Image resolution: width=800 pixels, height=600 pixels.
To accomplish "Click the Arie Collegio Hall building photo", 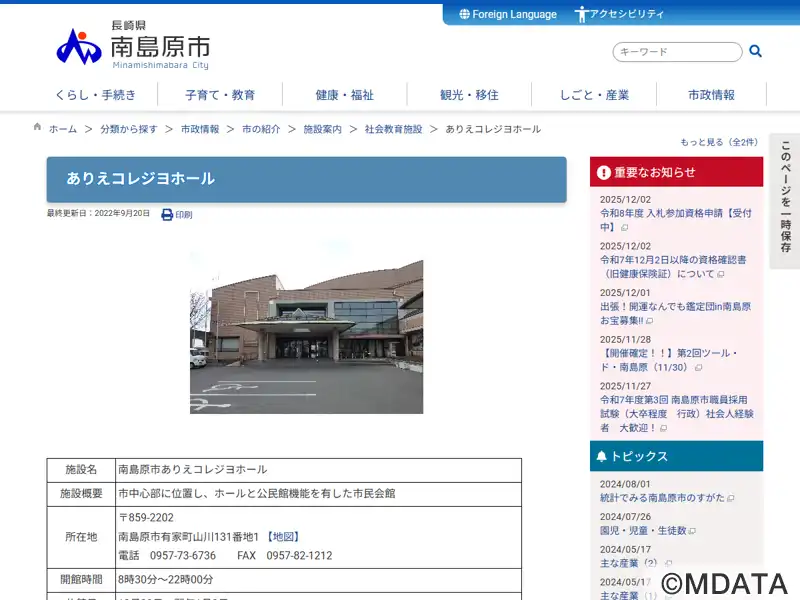I will coord(306,336).
